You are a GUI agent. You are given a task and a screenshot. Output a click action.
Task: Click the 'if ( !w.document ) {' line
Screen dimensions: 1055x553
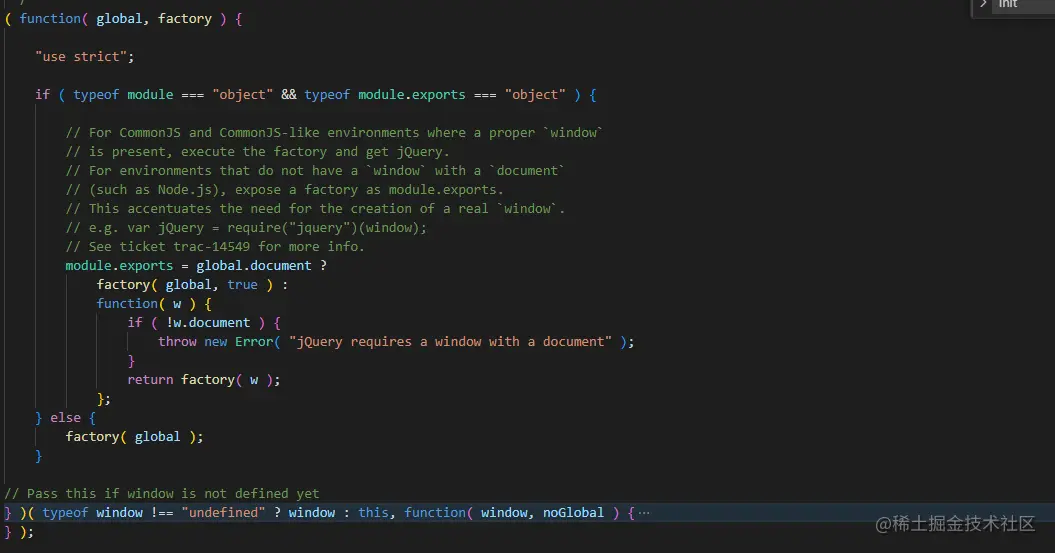[205, 322]
